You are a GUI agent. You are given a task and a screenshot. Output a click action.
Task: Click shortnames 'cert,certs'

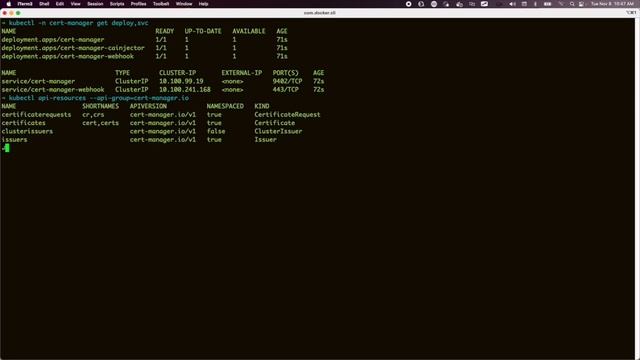pyautogui.click(x=100, y=123)
